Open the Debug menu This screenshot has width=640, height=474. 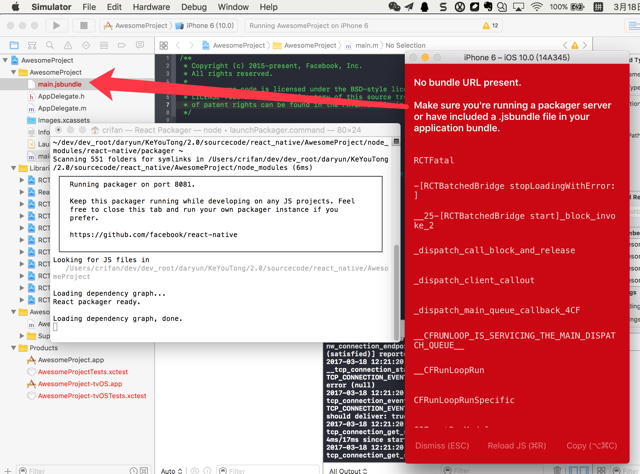pyautogui.click(x=194, y=7)
